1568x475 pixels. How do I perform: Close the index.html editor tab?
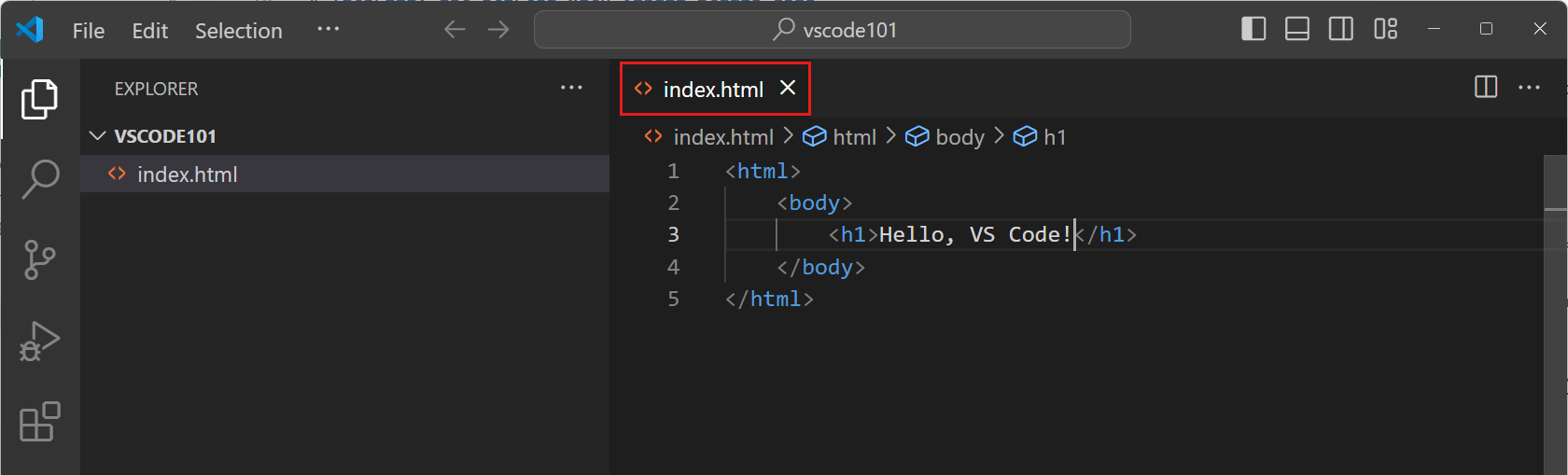pos(788,88)
